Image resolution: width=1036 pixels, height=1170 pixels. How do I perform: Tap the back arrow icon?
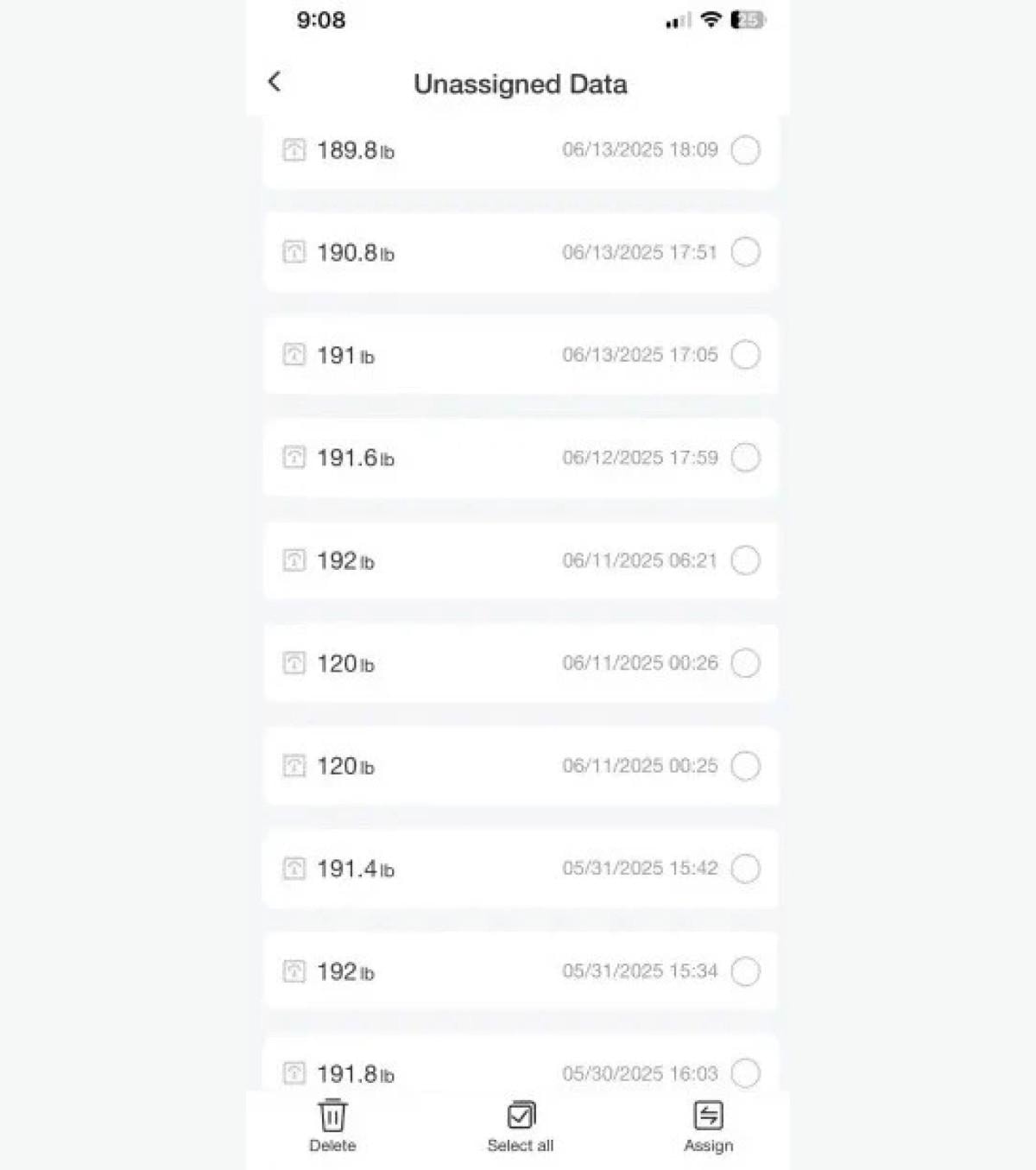(275, 82)
